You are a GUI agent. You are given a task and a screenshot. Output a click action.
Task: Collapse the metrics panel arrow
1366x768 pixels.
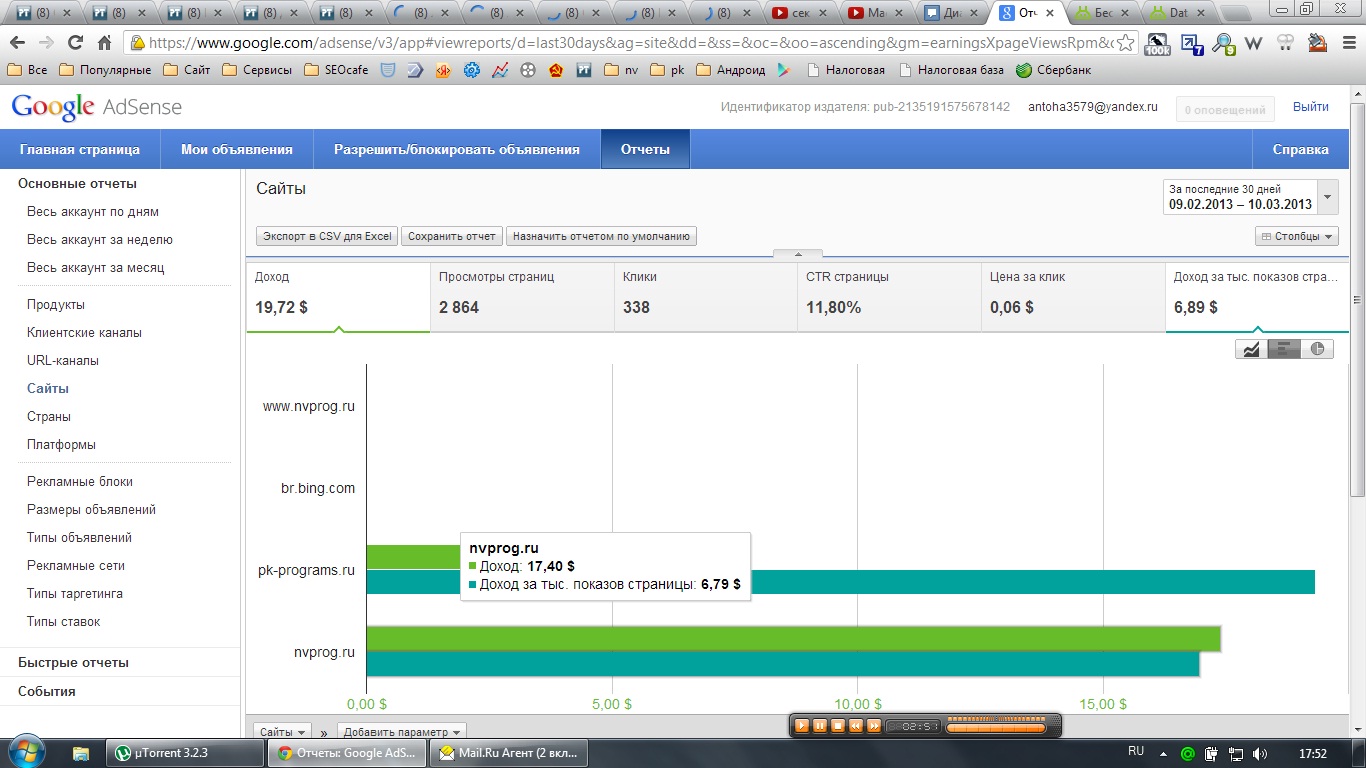(x=797, y=255)
